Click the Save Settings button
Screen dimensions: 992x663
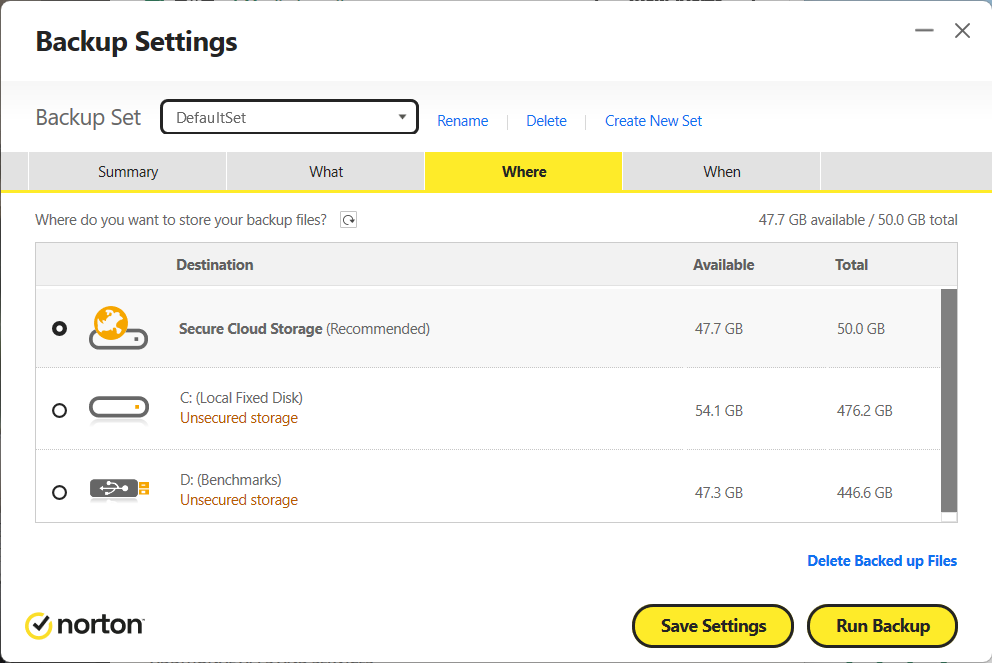click(713, 626)
